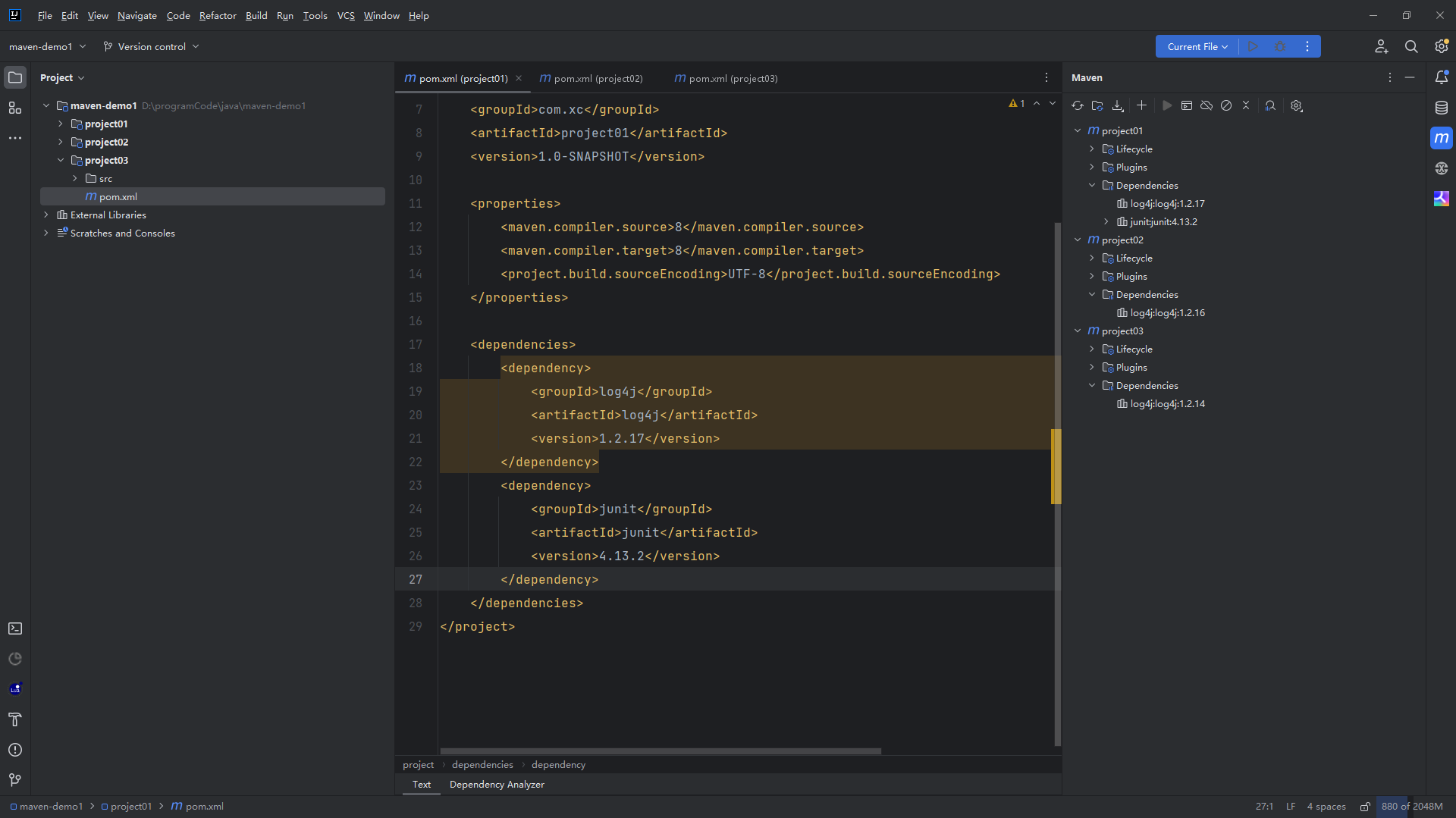1456x818 pixels.
Task: Switch to Dependency Analyzer tab
Action: pyautogui.click(x=497, y=785)
